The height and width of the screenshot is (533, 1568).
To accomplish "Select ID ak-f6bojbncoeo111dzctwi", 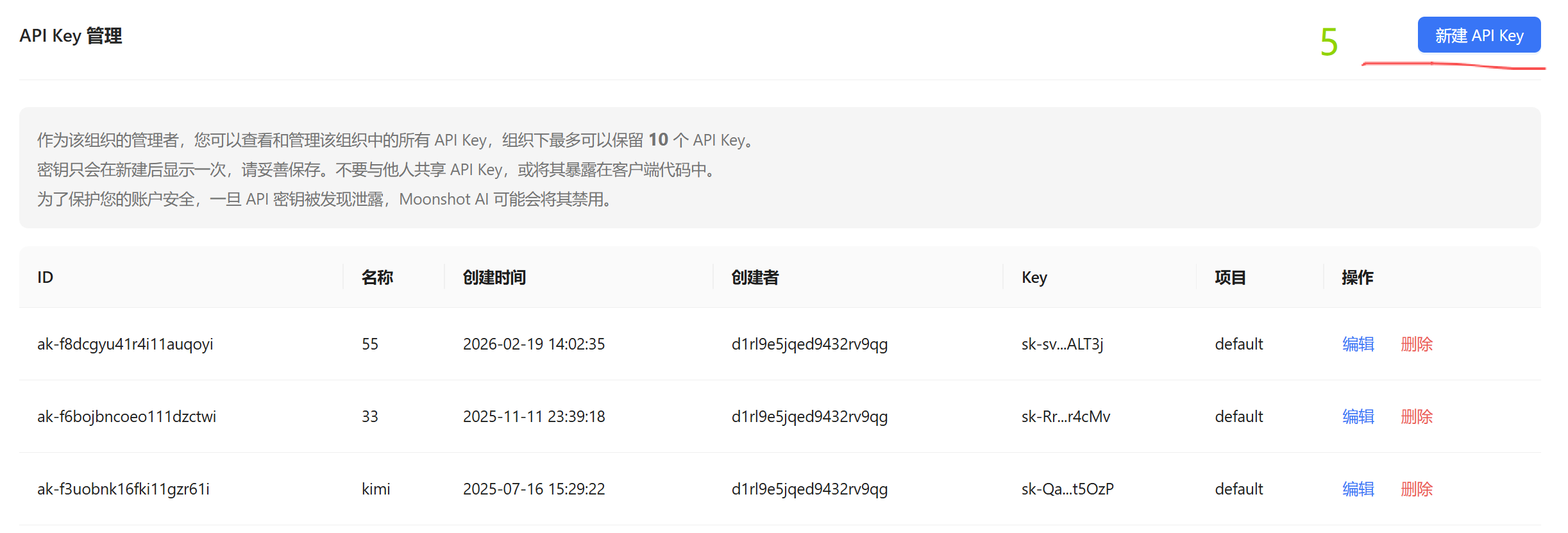I will (126, 417).
